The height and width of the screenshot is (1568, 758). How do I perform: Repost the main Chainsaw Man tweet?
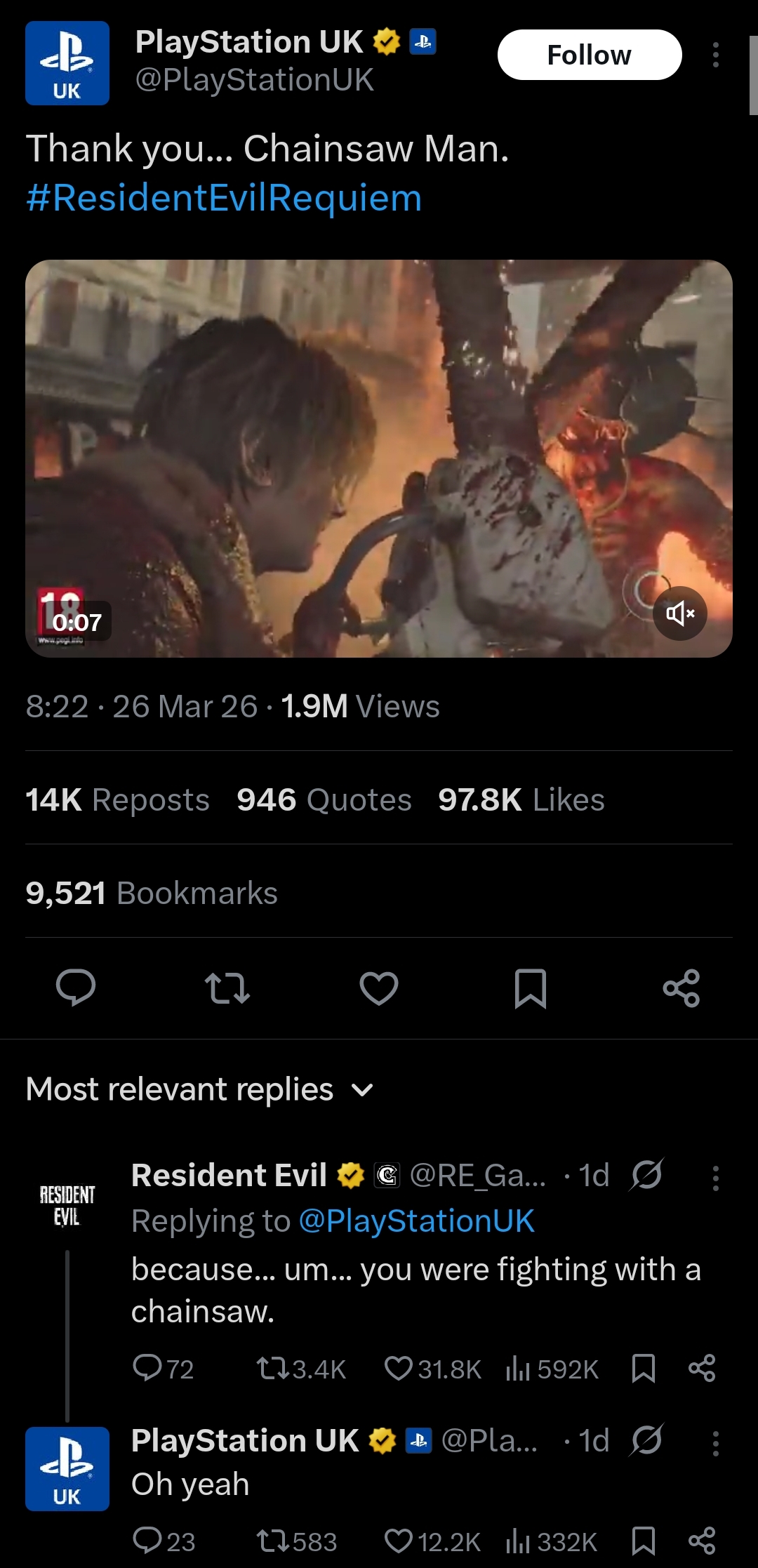coord(227,988)
